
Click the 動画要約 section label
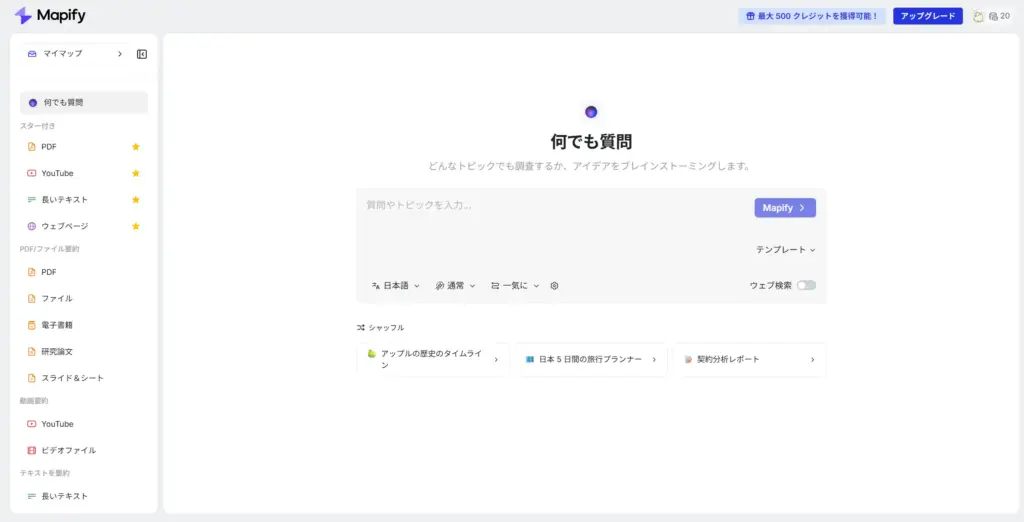pos(34,400)
